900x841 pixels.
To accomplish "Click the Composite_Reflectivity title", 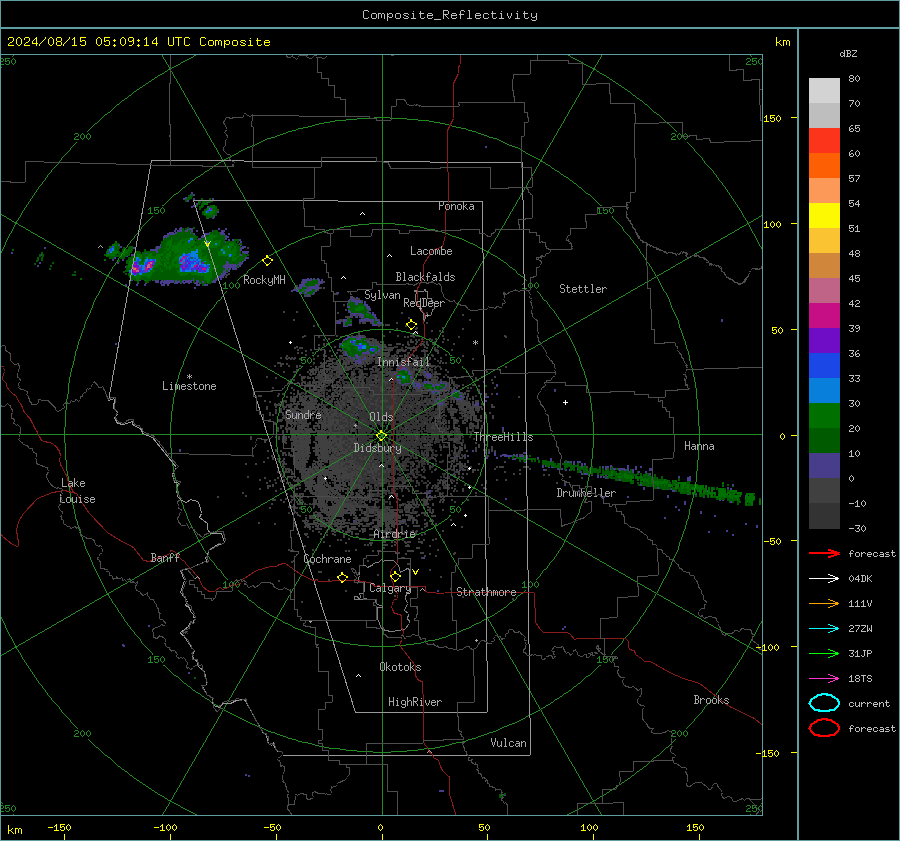I will 449,15.
